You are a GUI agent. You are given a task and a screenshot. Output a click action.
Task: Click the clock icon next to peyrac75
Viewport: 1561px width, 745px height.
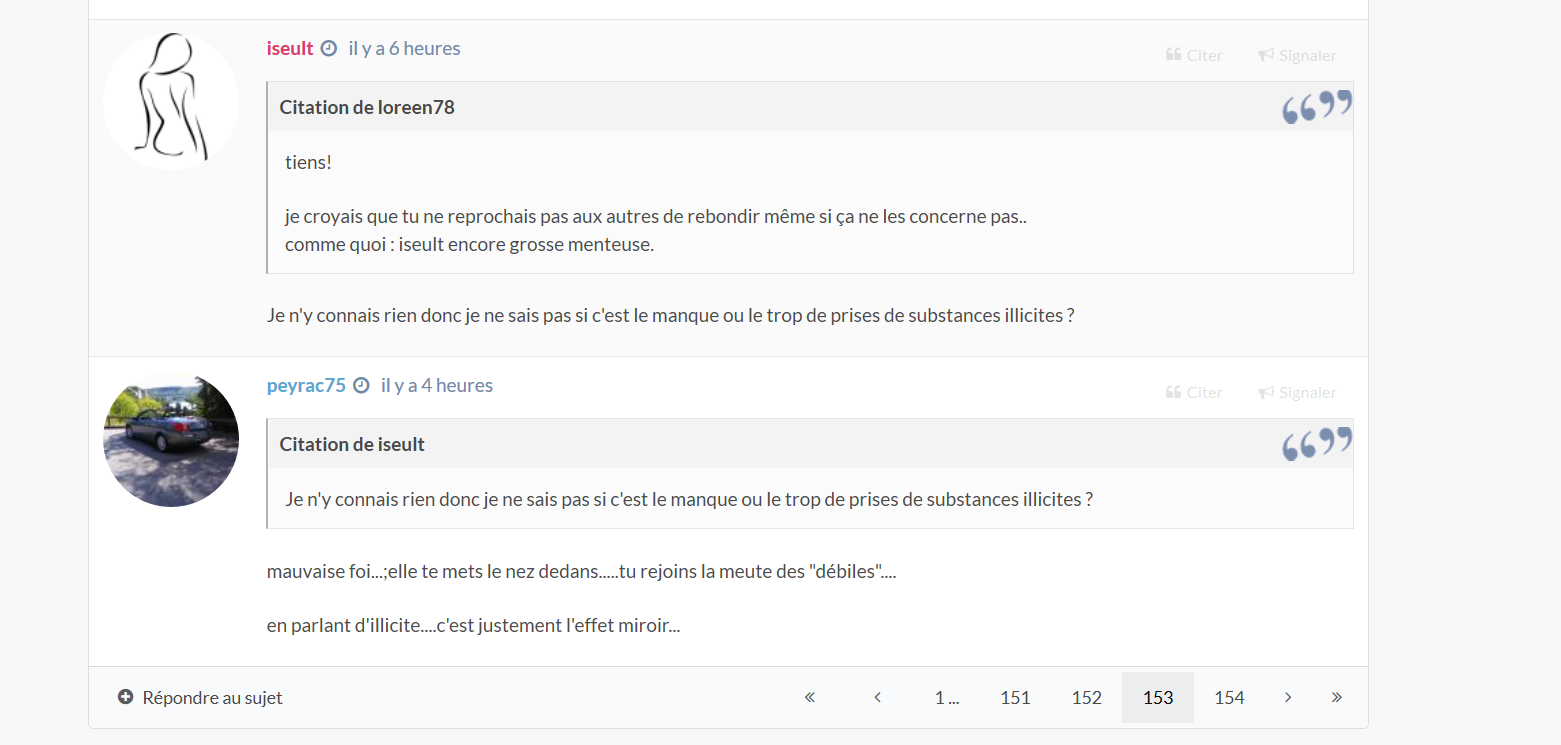[361, 385]
